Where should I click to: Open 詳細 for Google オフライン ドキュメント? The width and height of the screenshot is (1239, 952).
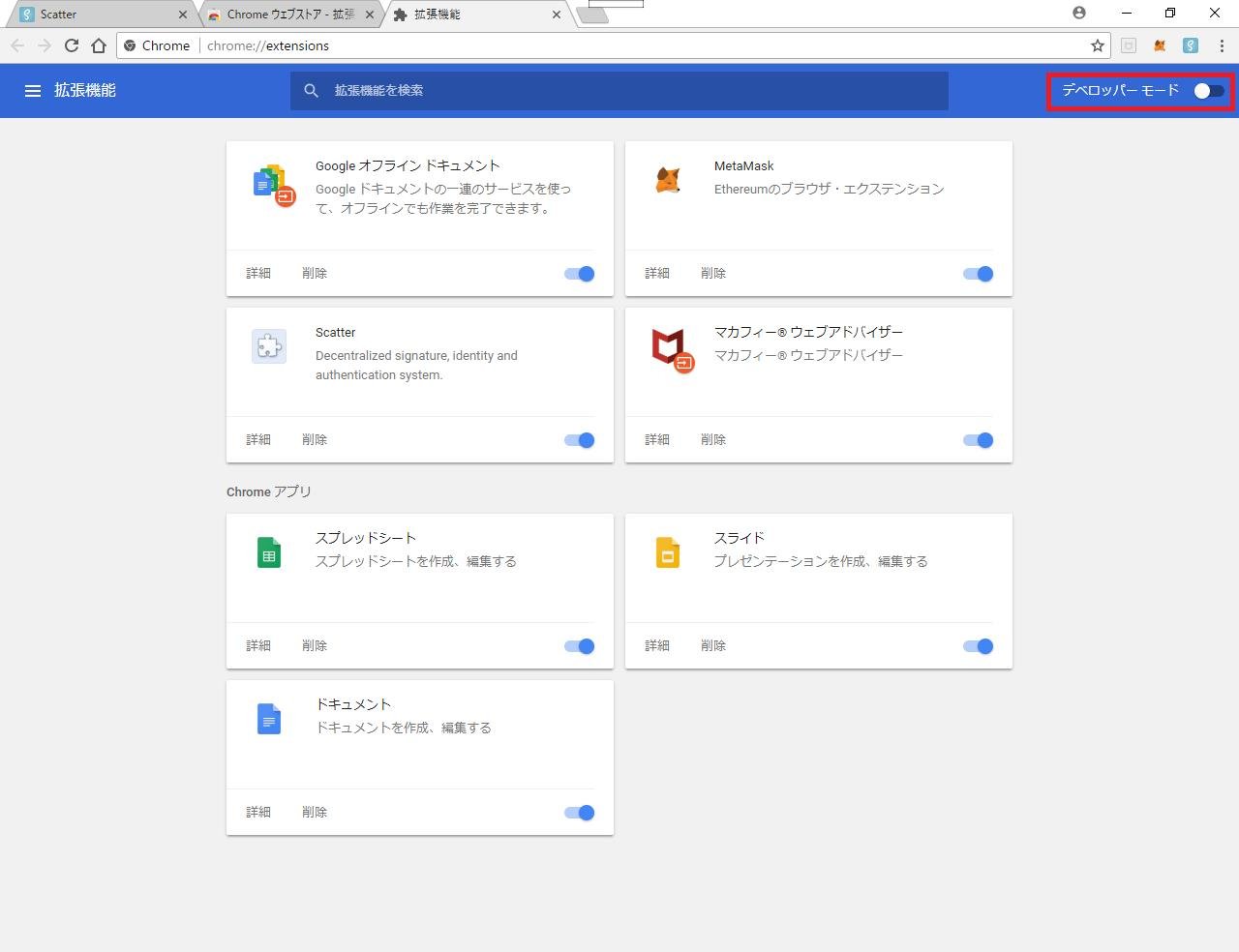click(x=258, y=274)
